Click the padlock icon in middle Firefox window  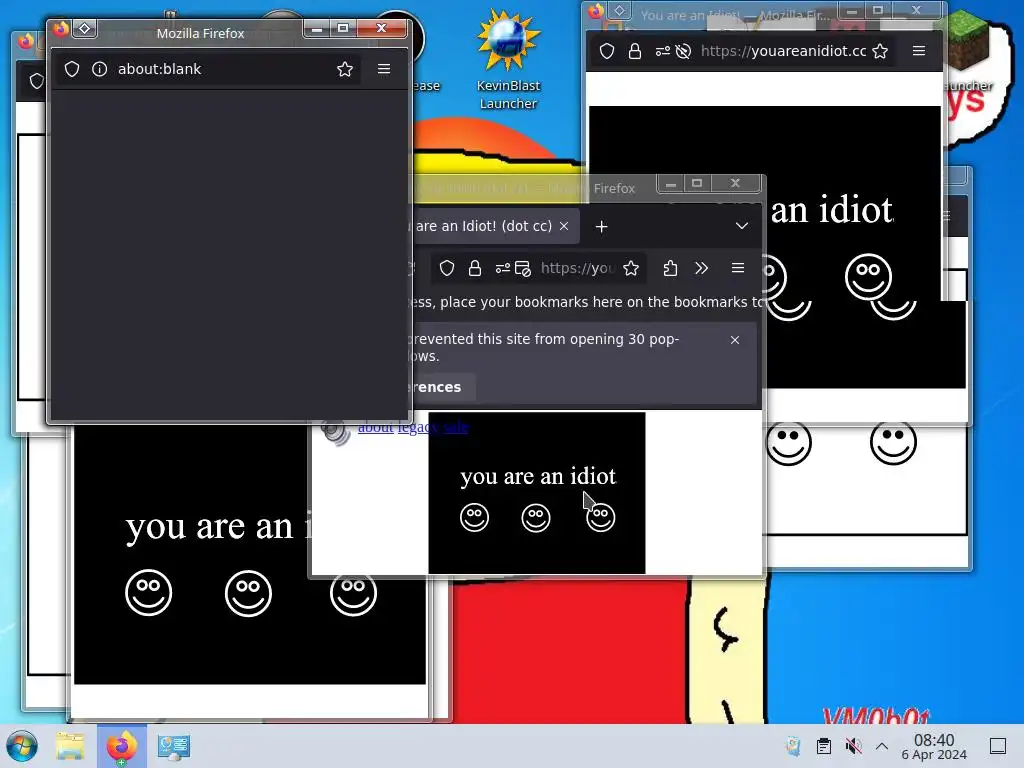475,268
